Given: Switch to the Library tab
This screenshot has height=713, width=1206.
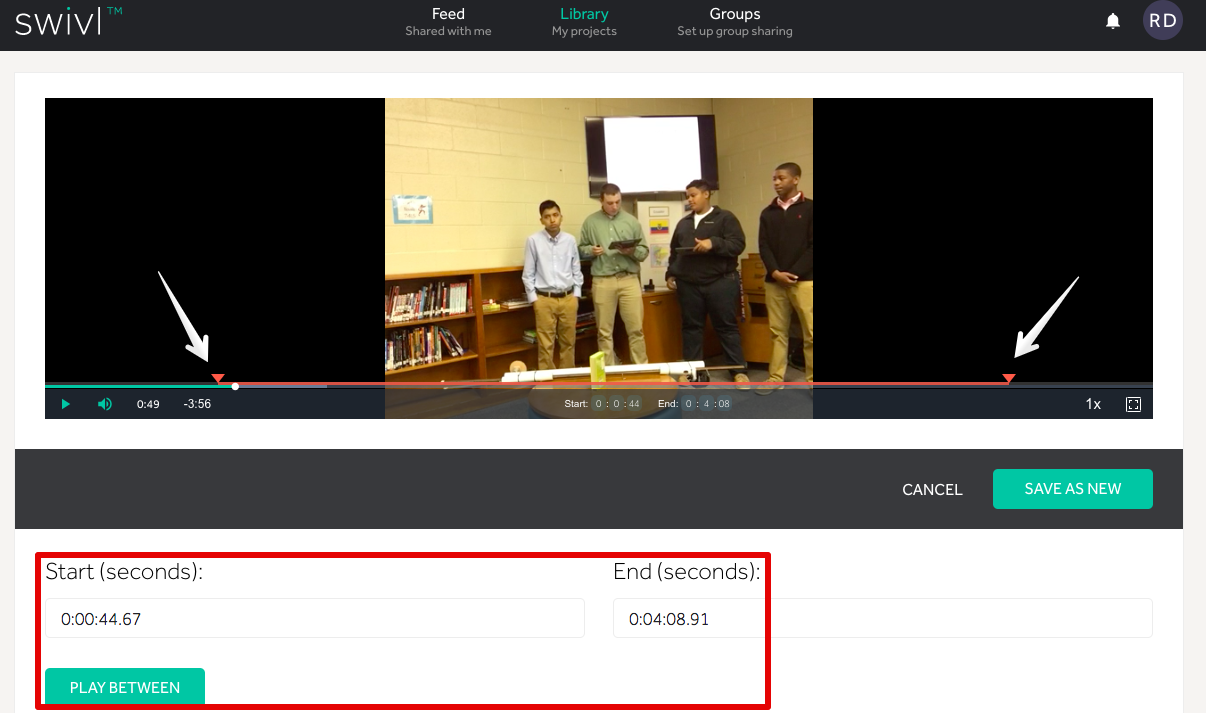Looking at the screenshot, I should (x=584, y=22).
